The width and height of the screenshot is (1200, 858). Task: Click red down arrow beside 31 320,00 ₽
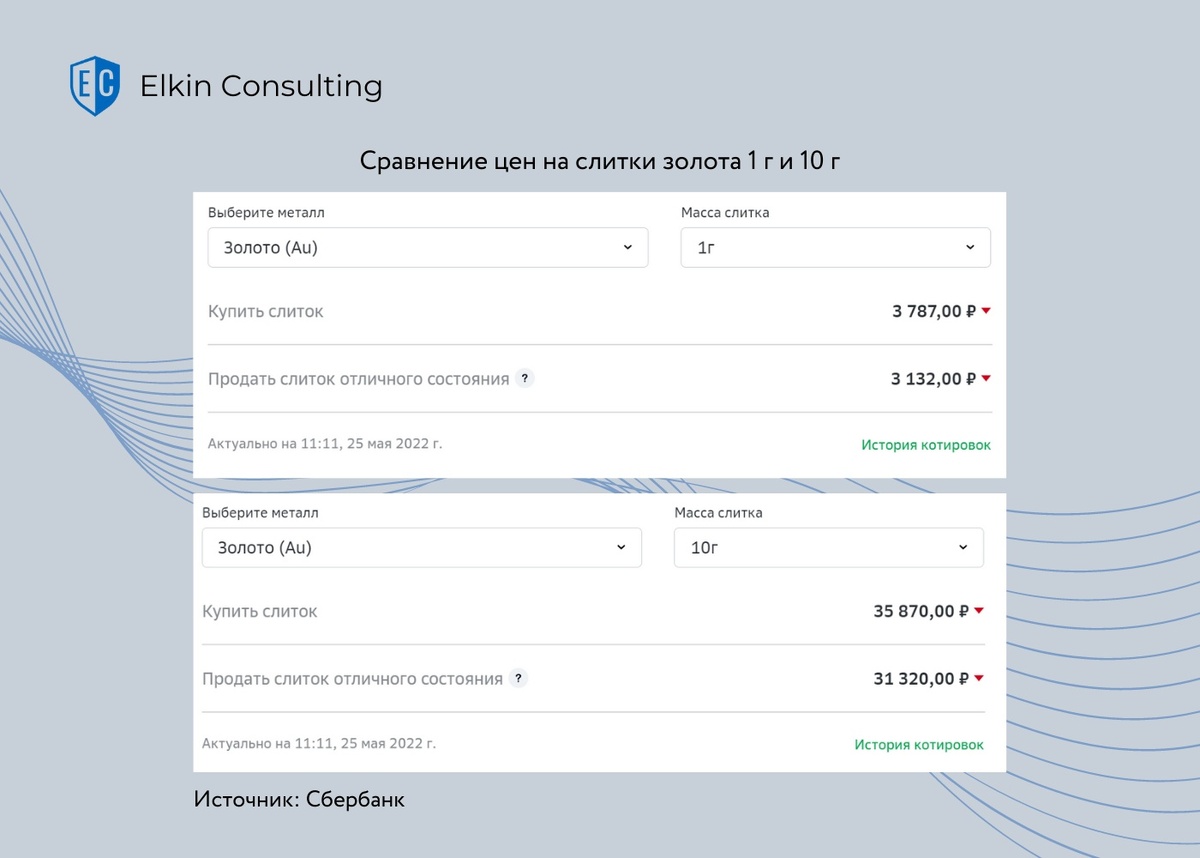coord(979,678)
